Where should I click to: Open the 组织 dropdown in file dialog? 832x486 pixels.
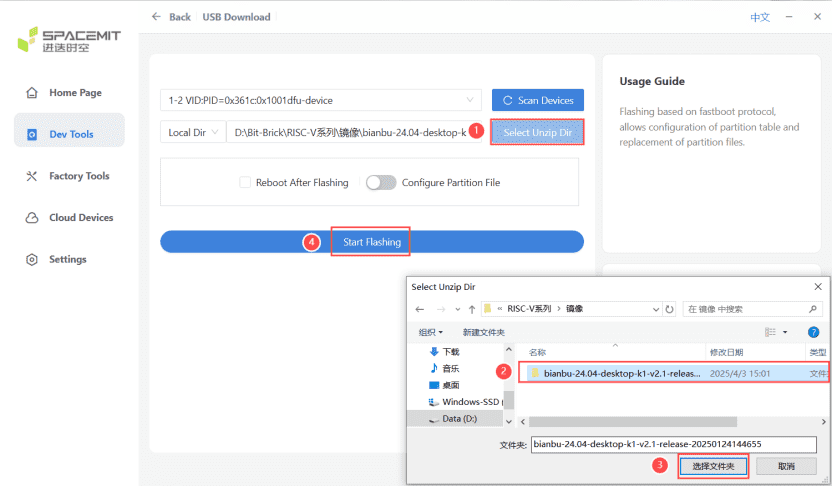(x=431, y=332)
